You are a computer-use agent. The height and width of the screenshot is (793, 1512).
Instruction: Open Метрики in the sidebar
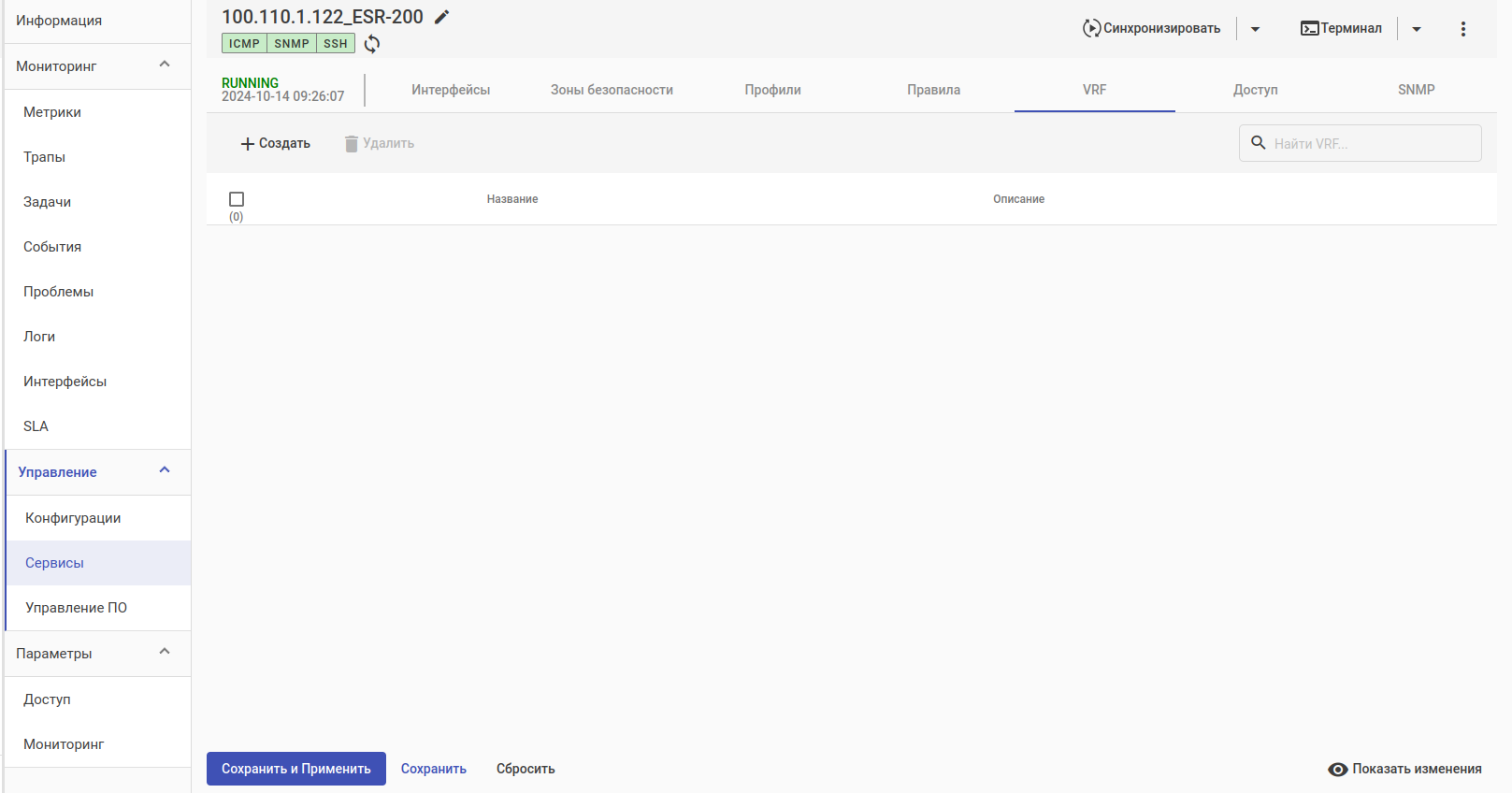[x=97, y=112]
